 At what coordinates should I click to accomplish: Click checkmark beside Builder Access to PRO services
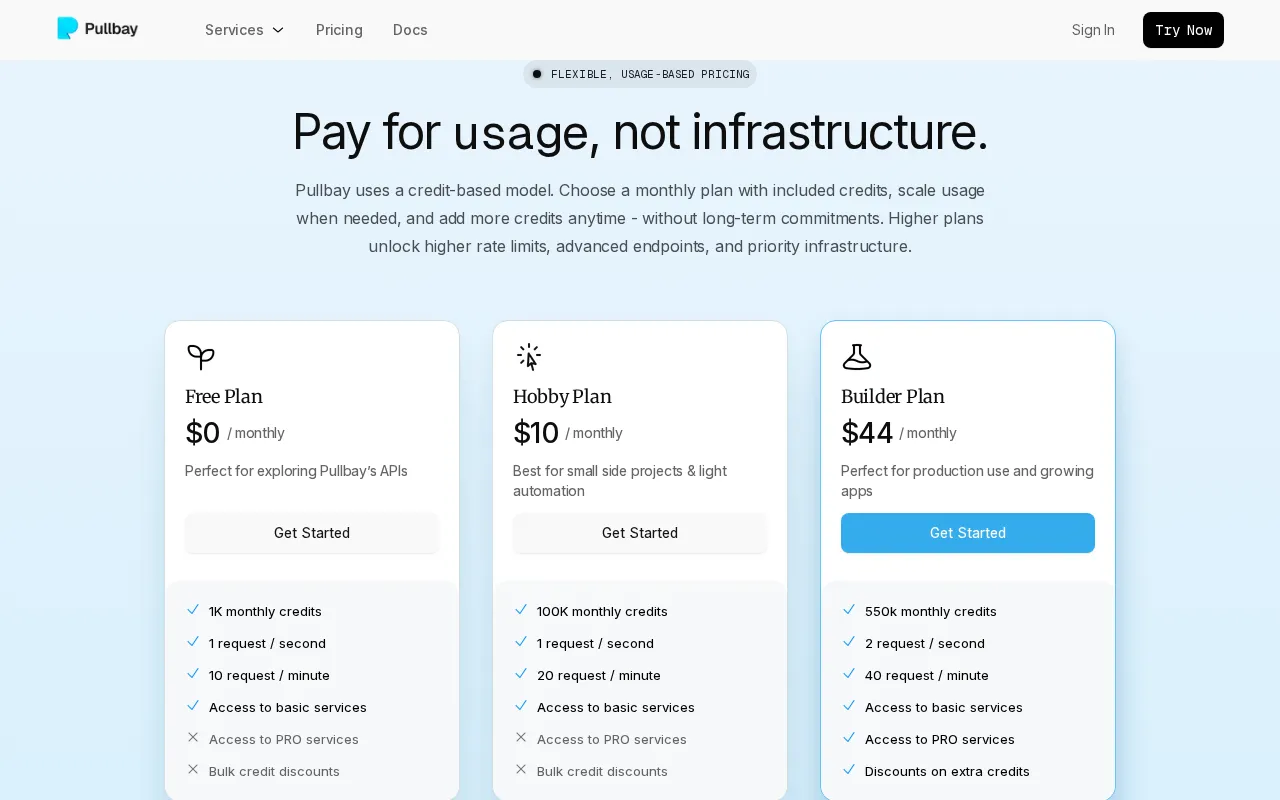click(849, 738)
